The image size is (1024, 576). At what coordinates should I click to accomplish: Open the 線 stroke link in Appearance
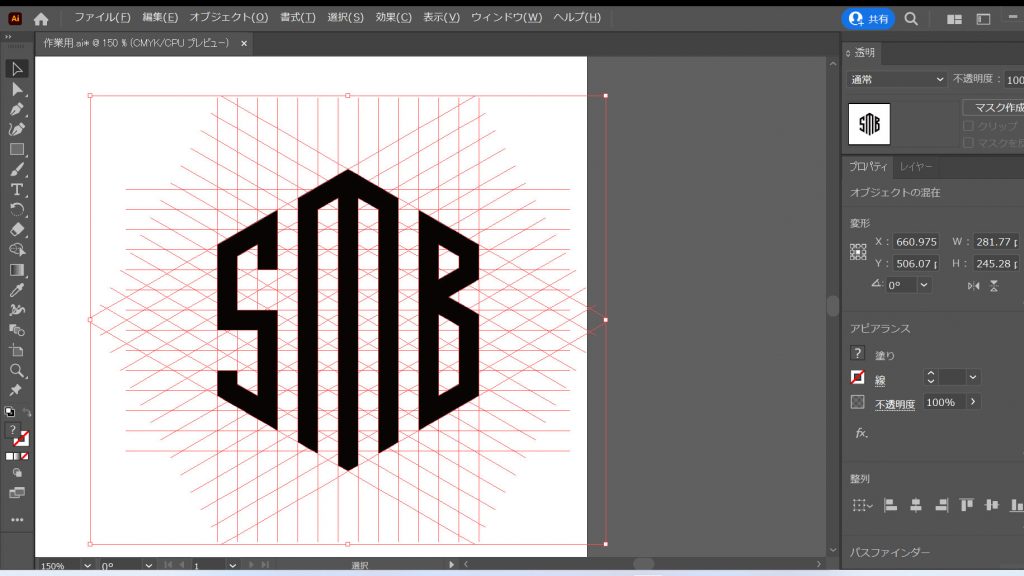[880, 380]
